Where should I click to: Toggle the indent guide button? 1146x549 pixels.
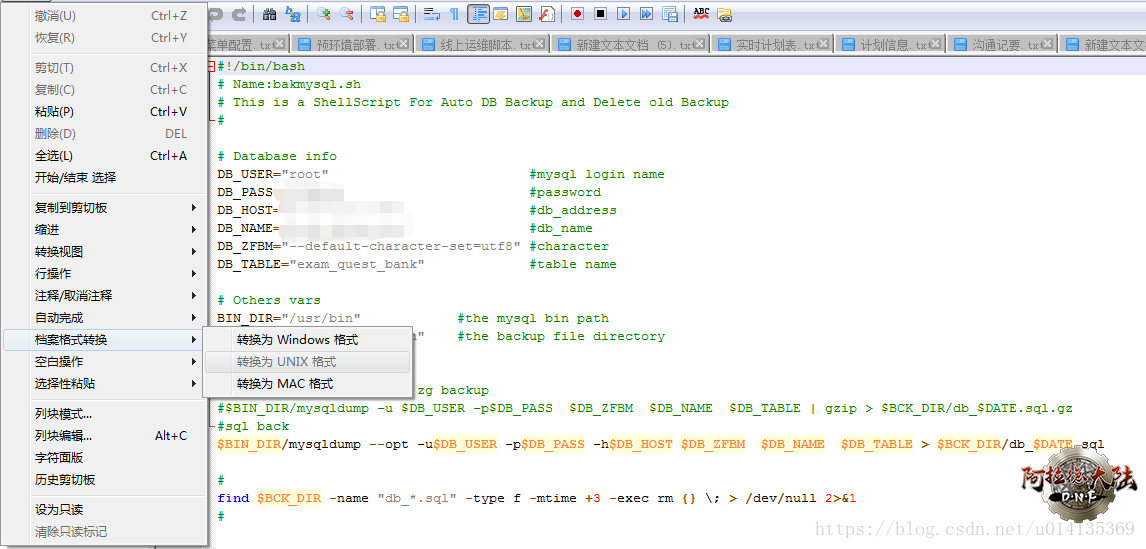pyautogui.click(x=478, y=14)
